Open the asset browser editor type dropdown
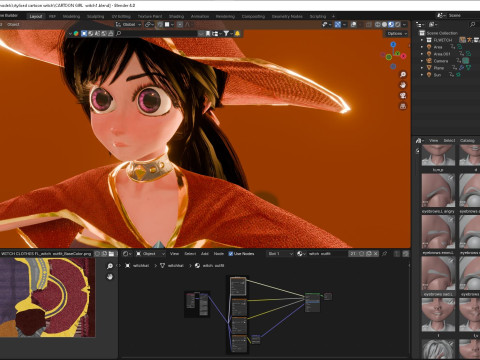The image size is (480, 360). pyautogui.click(x=419, y=140)
